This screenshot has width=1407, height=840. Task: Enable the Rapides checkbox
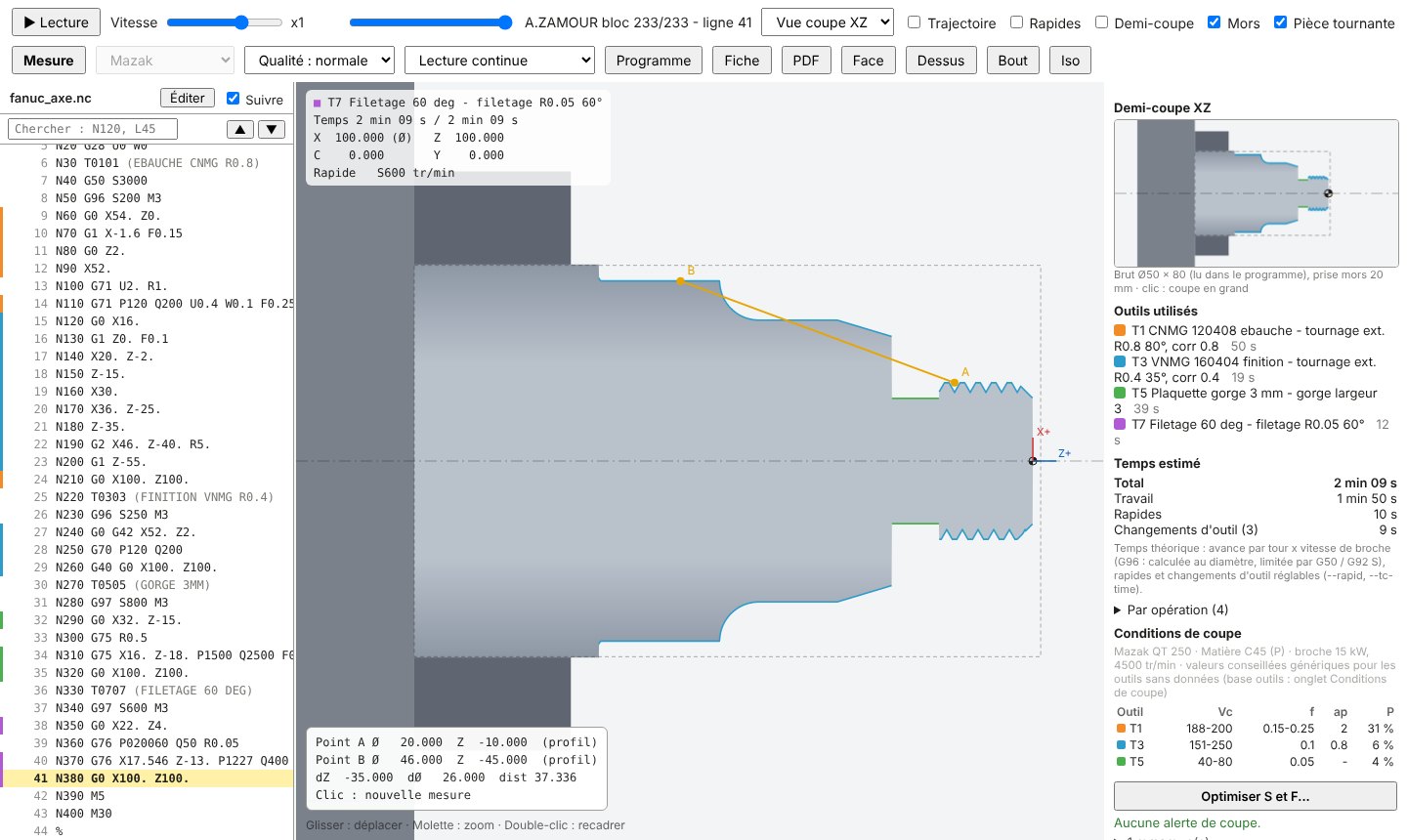coord(1016,22)
